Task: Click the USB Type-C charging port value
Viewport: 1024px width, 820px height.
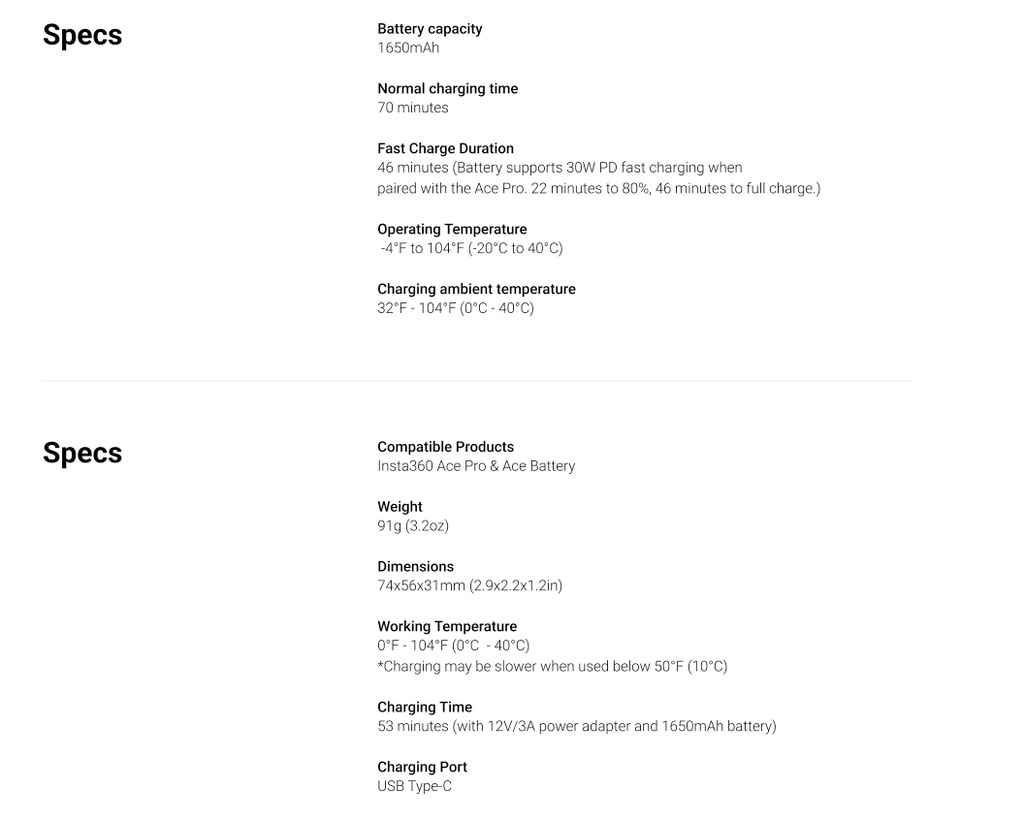Action: (414, 786)
